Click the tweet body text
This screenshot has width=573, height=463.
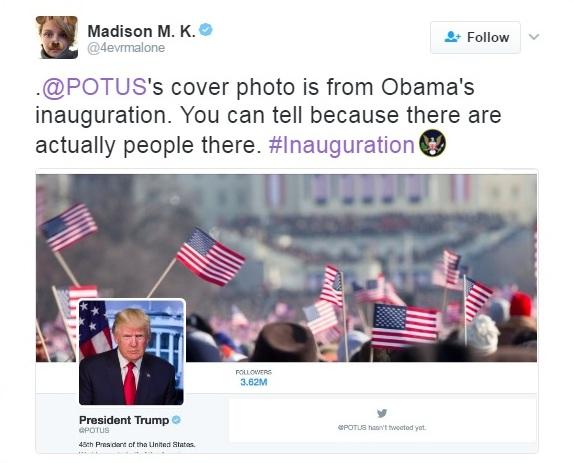(x=269, y=116)
